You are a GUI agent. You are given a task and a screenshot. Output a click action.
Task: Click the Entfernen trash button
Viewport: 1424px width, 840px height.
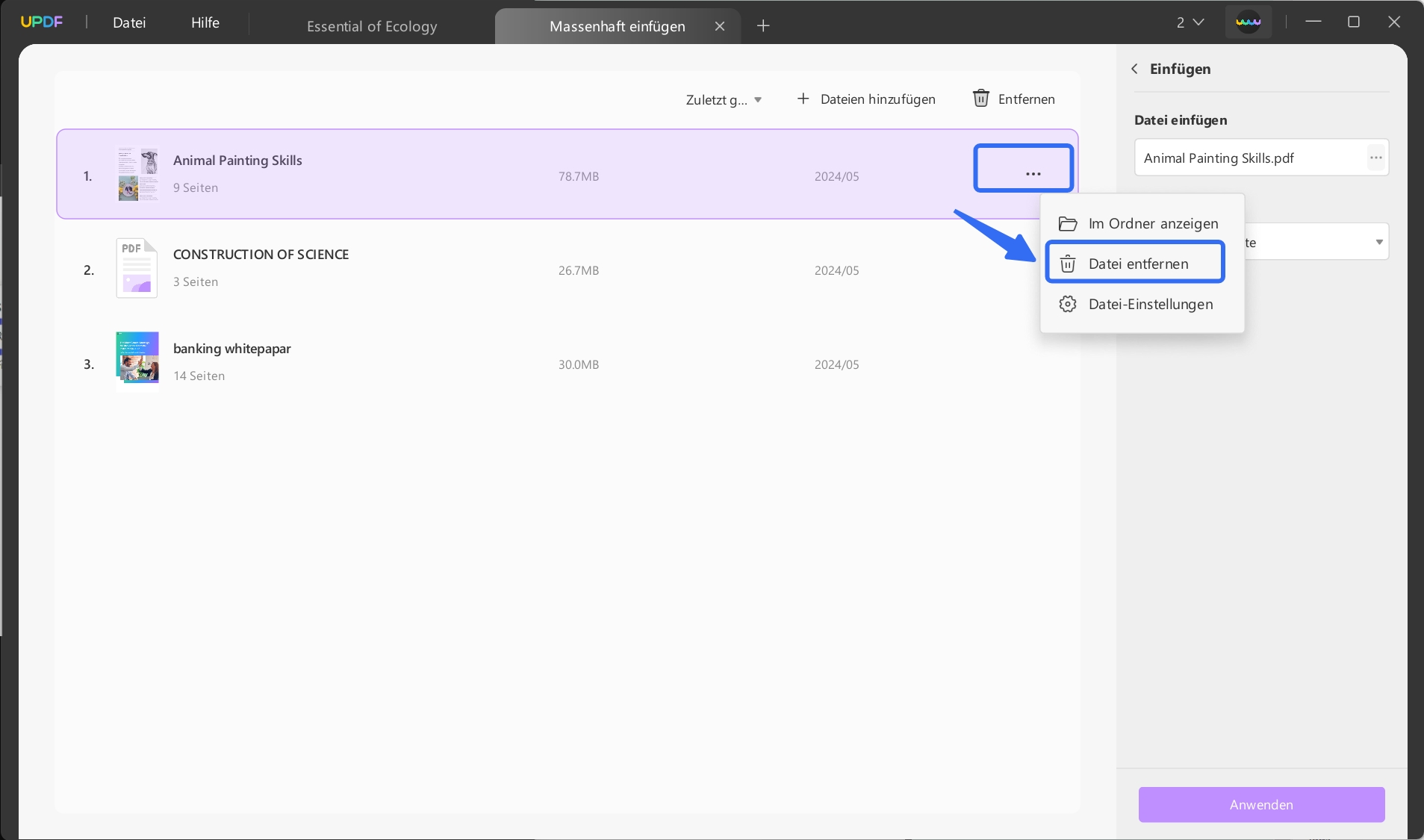1014,99
